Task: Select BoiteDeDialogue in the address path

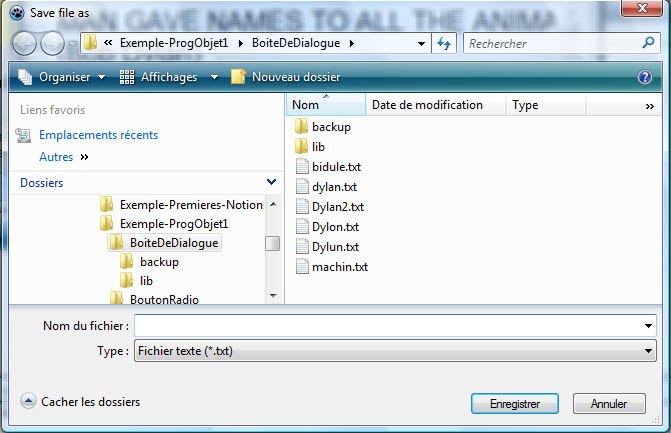Action: click(296, 43)
